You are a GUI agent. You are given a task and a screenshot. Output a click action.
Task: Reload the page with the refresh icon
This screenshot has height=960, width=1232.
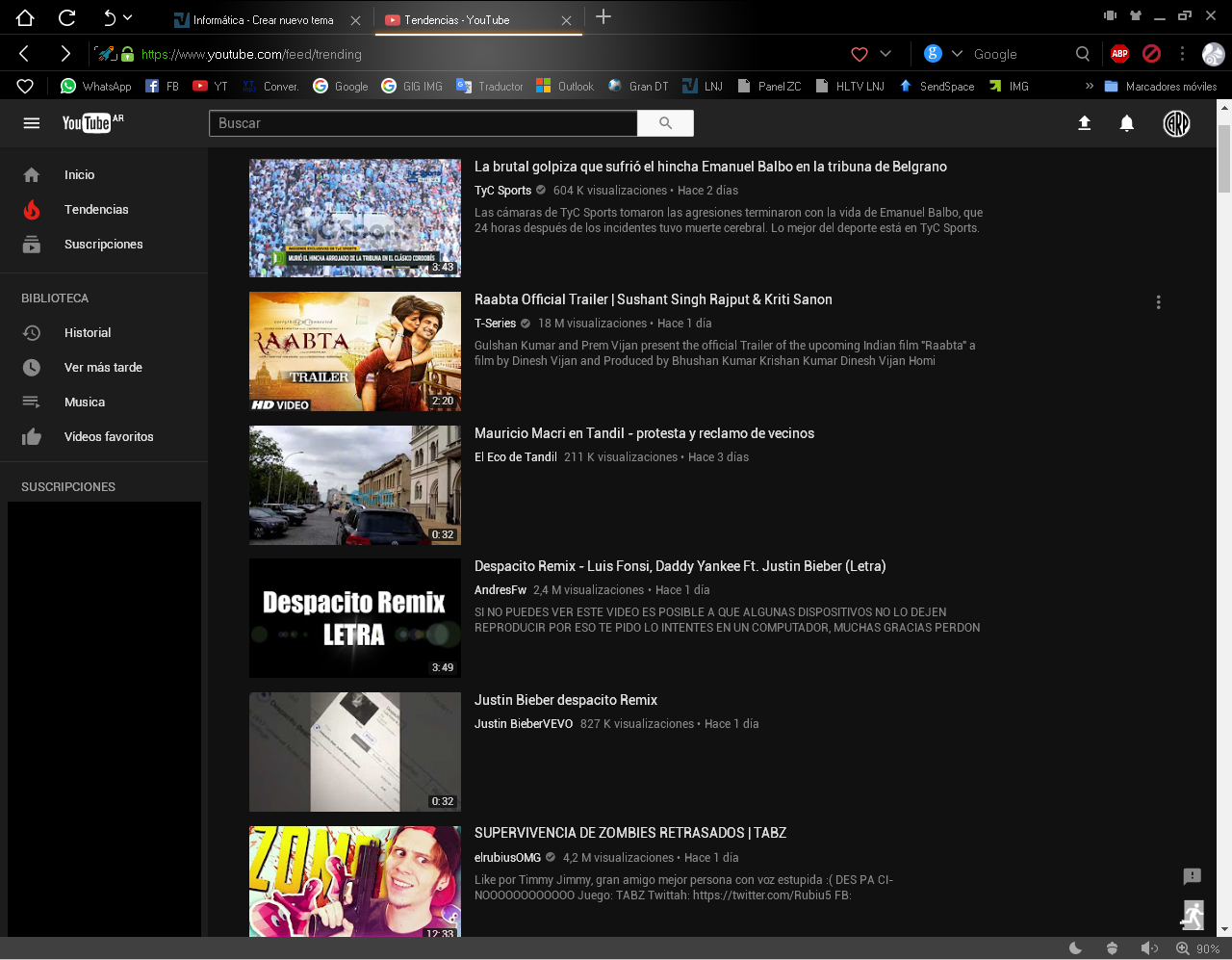click(66, 17)
